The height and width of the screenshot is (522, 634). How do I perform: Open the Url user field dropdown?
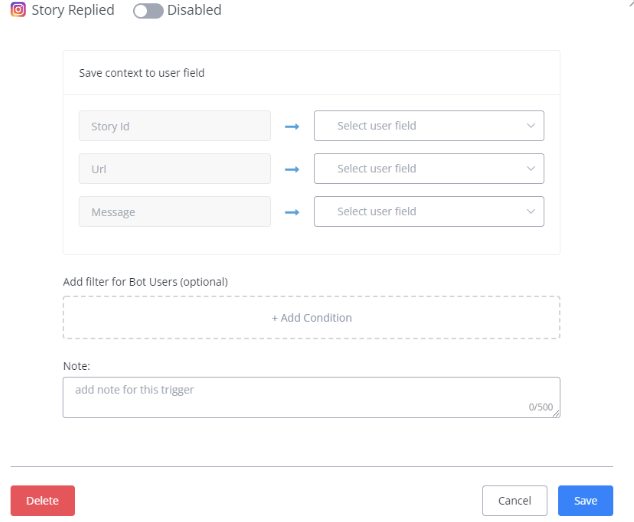point(429,169)
